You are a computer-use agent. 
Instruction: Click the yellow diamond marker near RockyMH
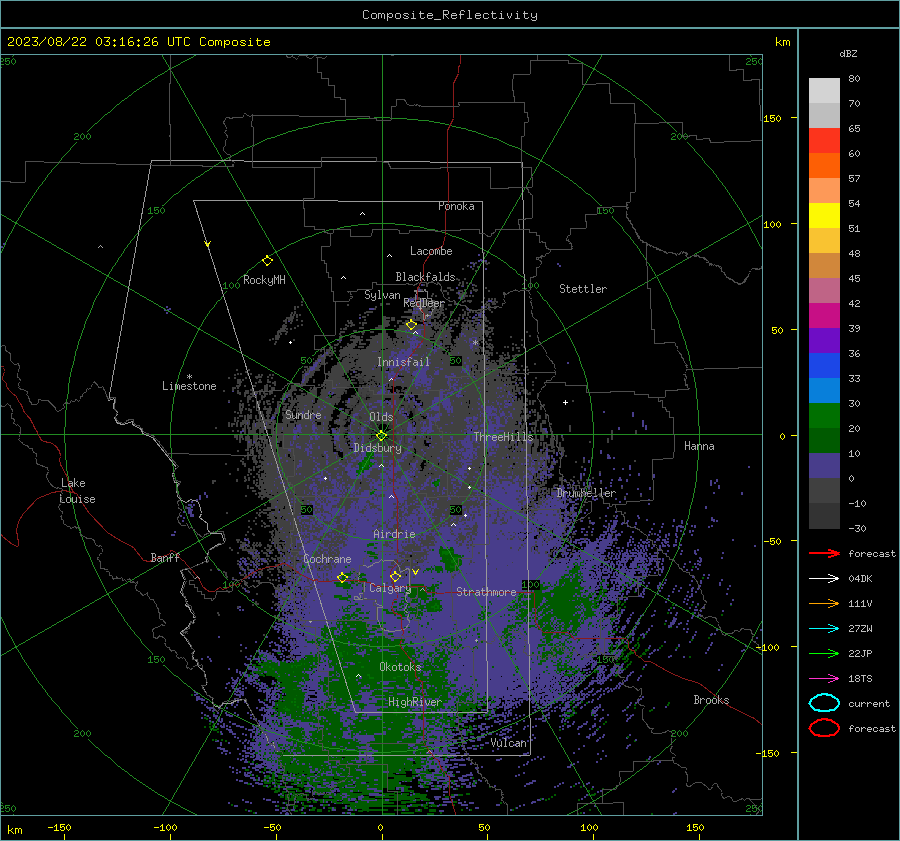[267, 261]
